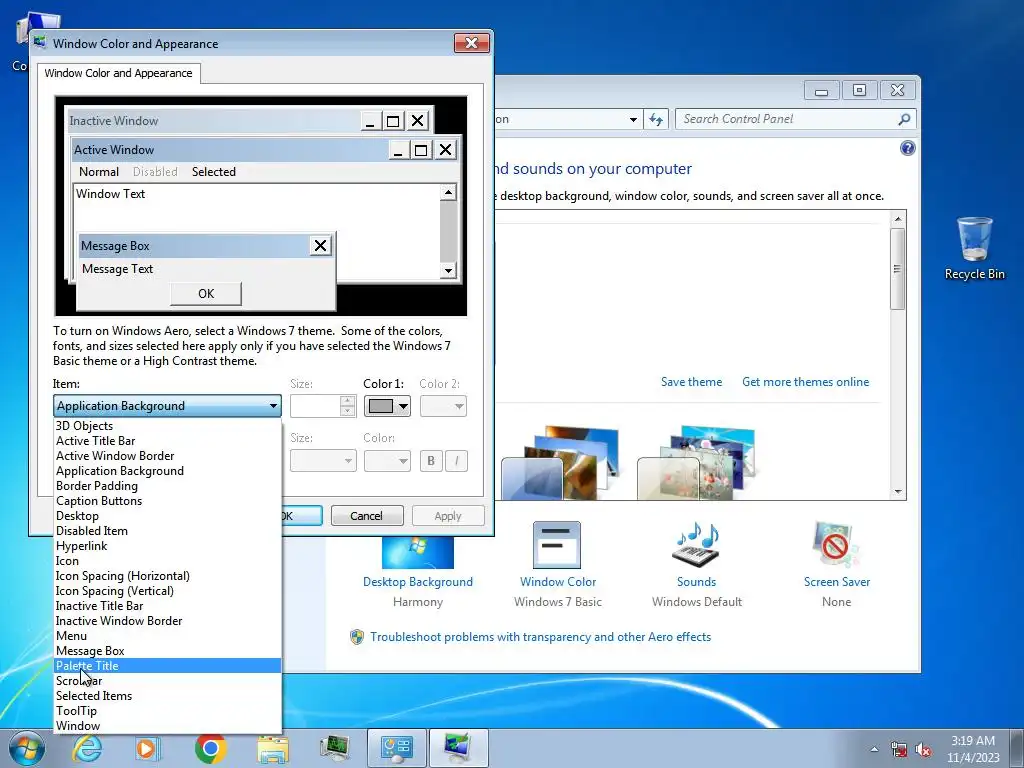Click preview window scroll up arrow
This screenshot has height=768, width=1024.
(448, 192)
